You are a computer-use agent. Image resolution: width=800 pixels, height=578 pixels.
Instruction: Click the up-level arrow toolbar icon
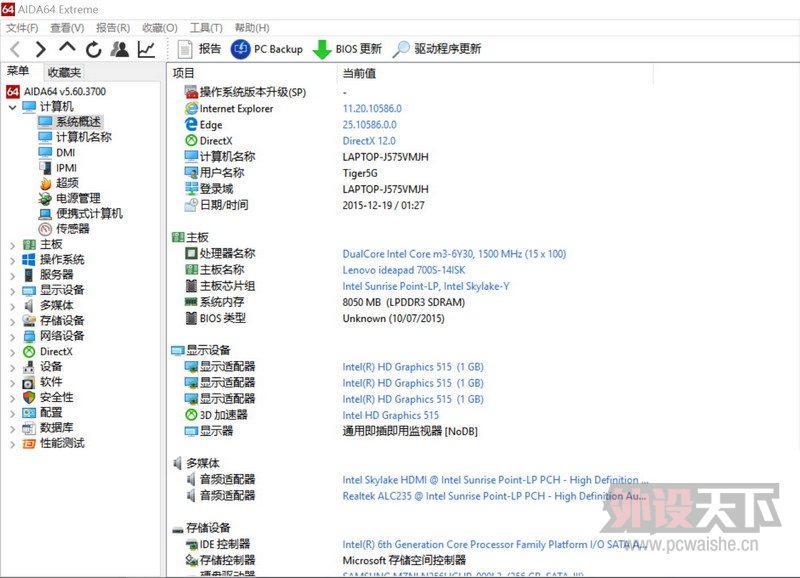[x=67, y=48]
